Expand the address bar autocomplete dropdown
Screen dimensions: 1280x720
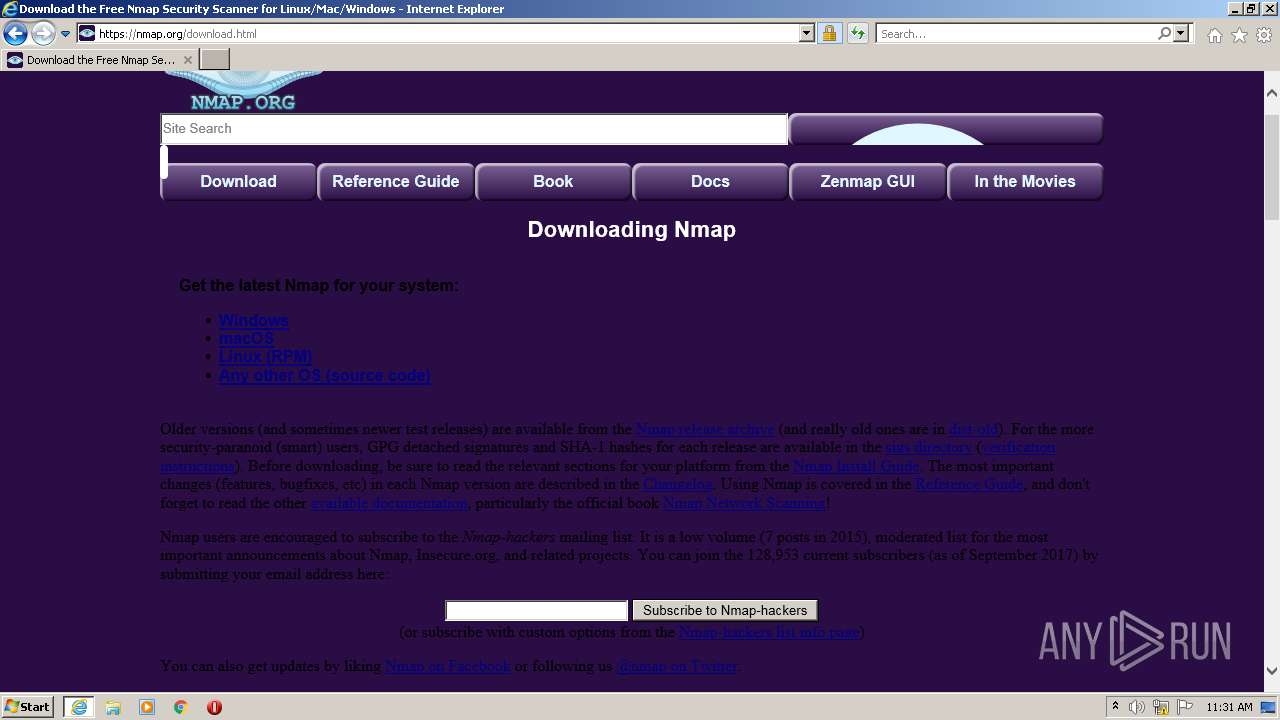coord(807,34)
